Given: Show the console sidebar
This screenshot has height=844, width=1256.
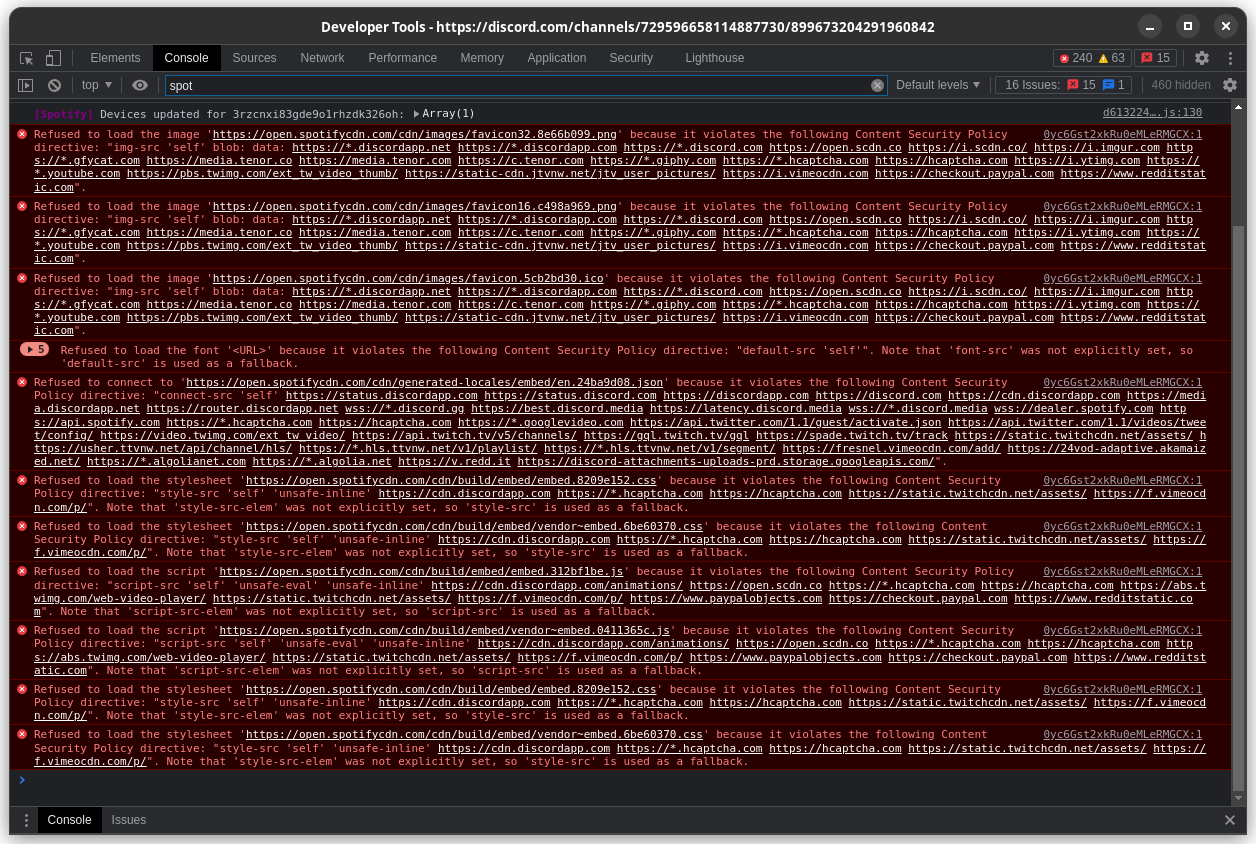Looking at the screenshot, I should (x=25, y=85).
